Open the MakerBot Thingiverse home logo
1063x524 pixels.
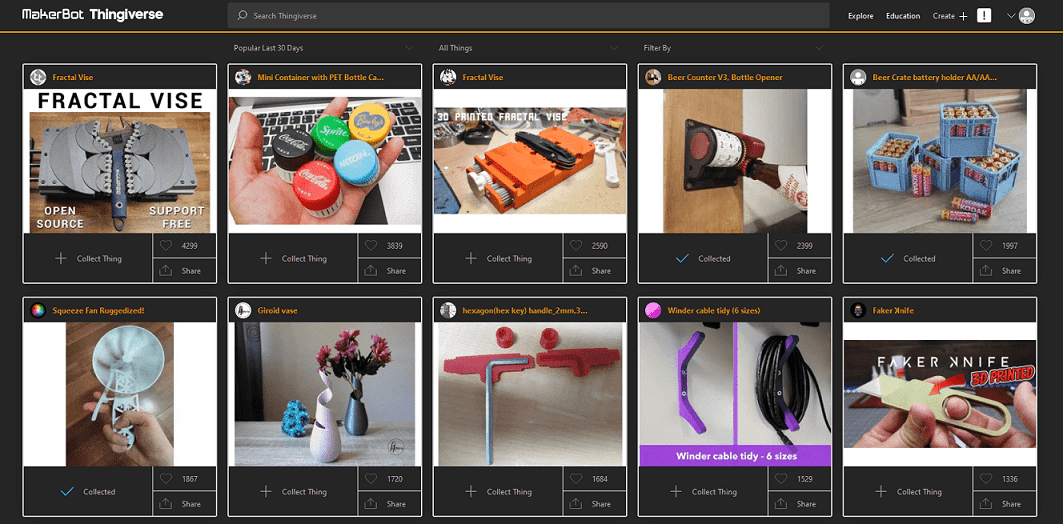(92, 14)
